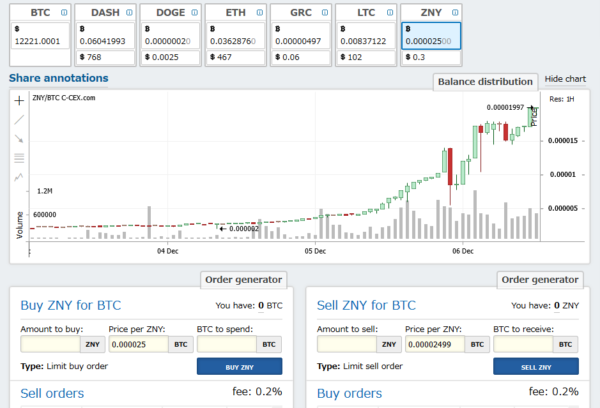Select the DOGE market card heading

point(171,13)
